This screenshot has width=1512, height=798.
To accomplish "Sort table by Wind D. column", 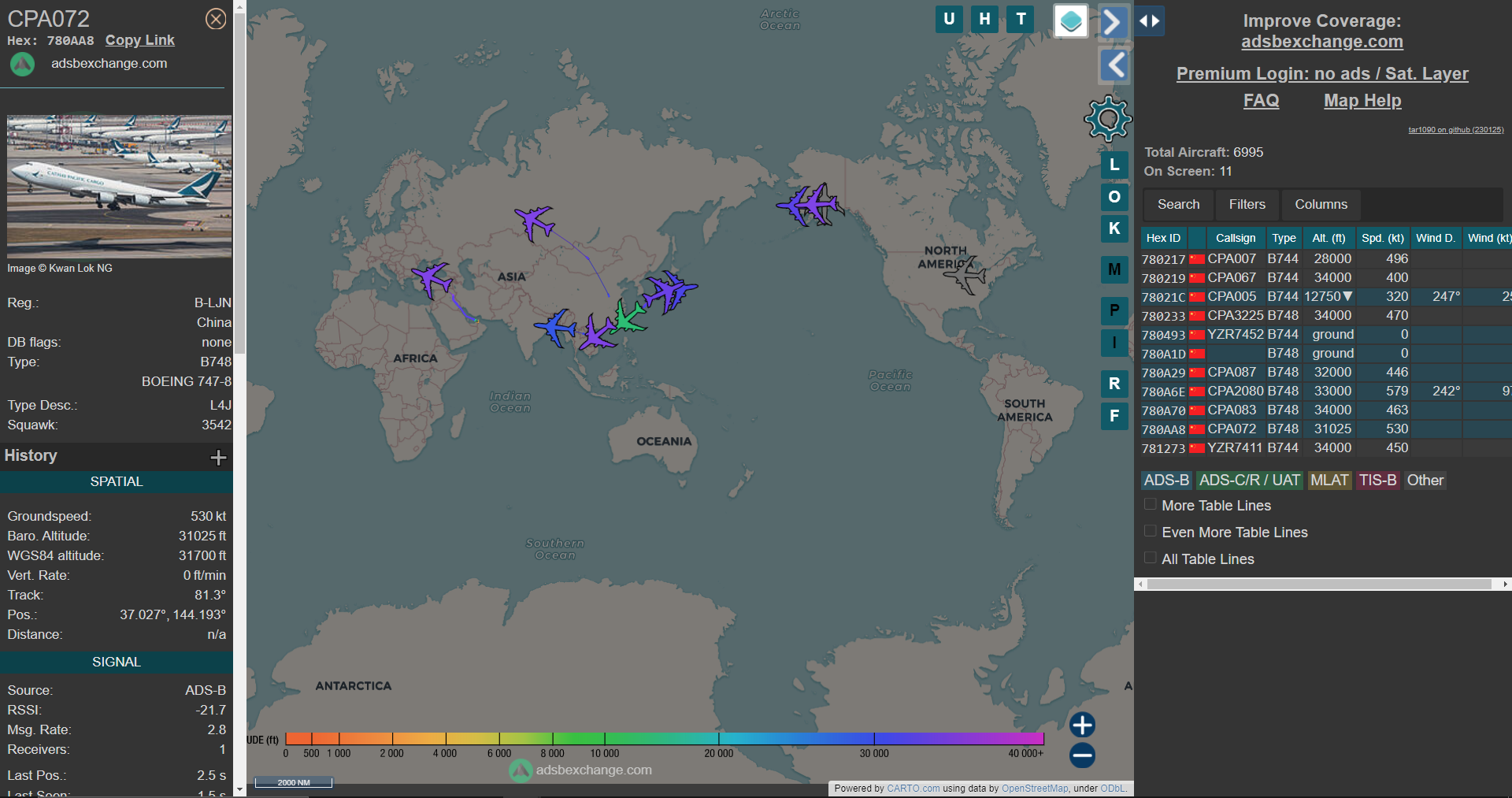I will 1436,238.
